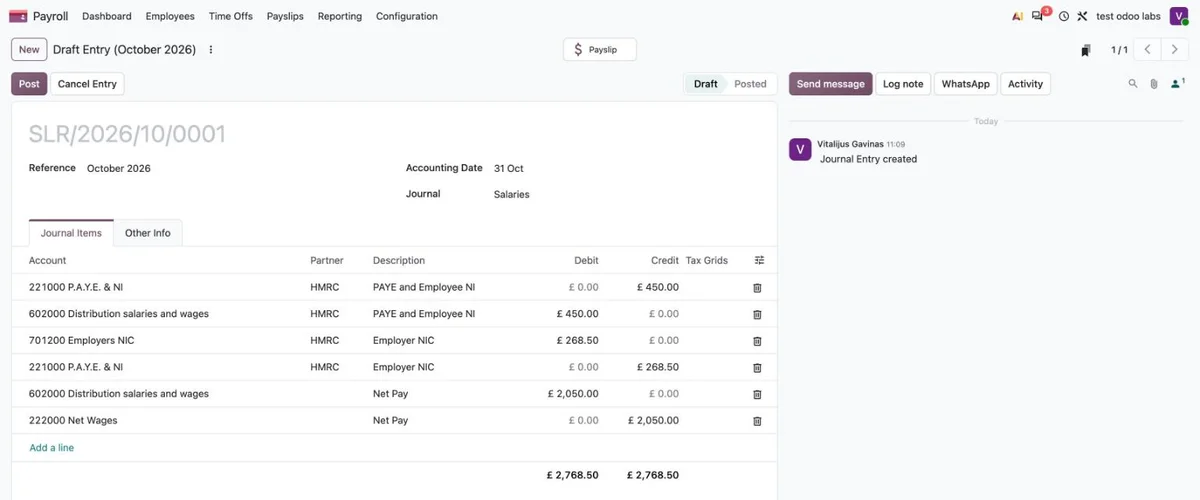Open the record actions kebab menu

coord(209,50)
